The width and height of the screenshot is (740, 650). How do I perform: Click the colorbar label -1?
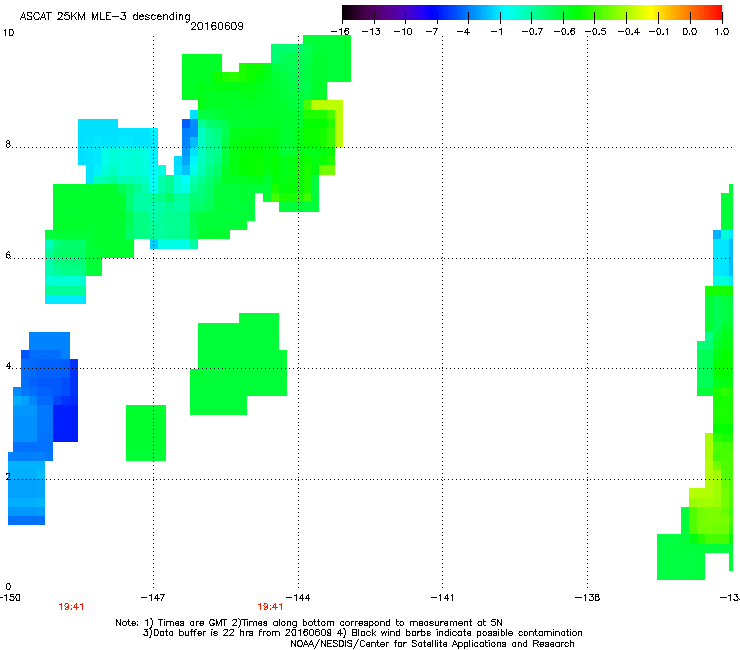pyautogui.click(x=496, y=32)
